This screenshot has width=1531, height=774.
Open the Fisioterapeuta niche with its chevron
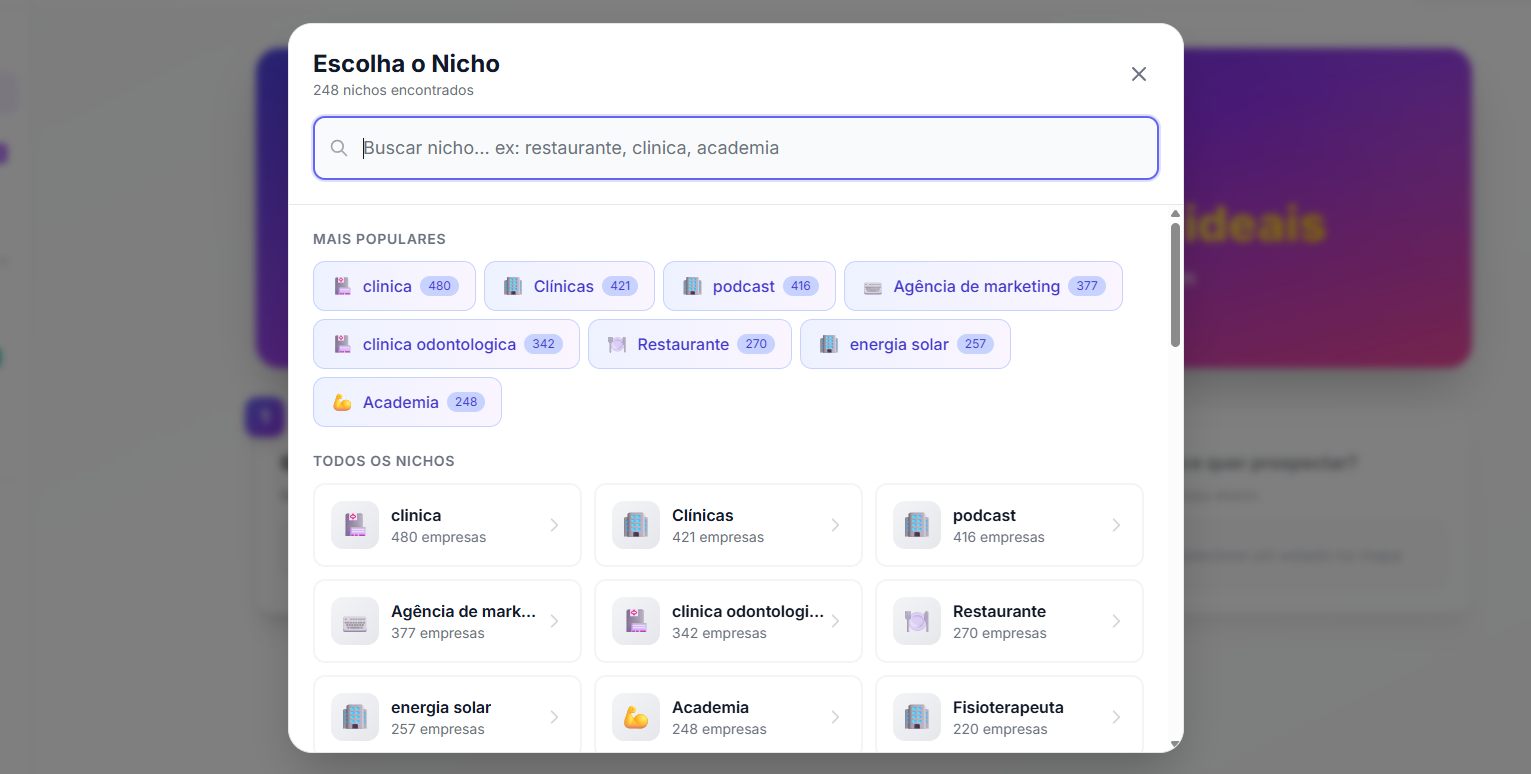pos(1117,717)
